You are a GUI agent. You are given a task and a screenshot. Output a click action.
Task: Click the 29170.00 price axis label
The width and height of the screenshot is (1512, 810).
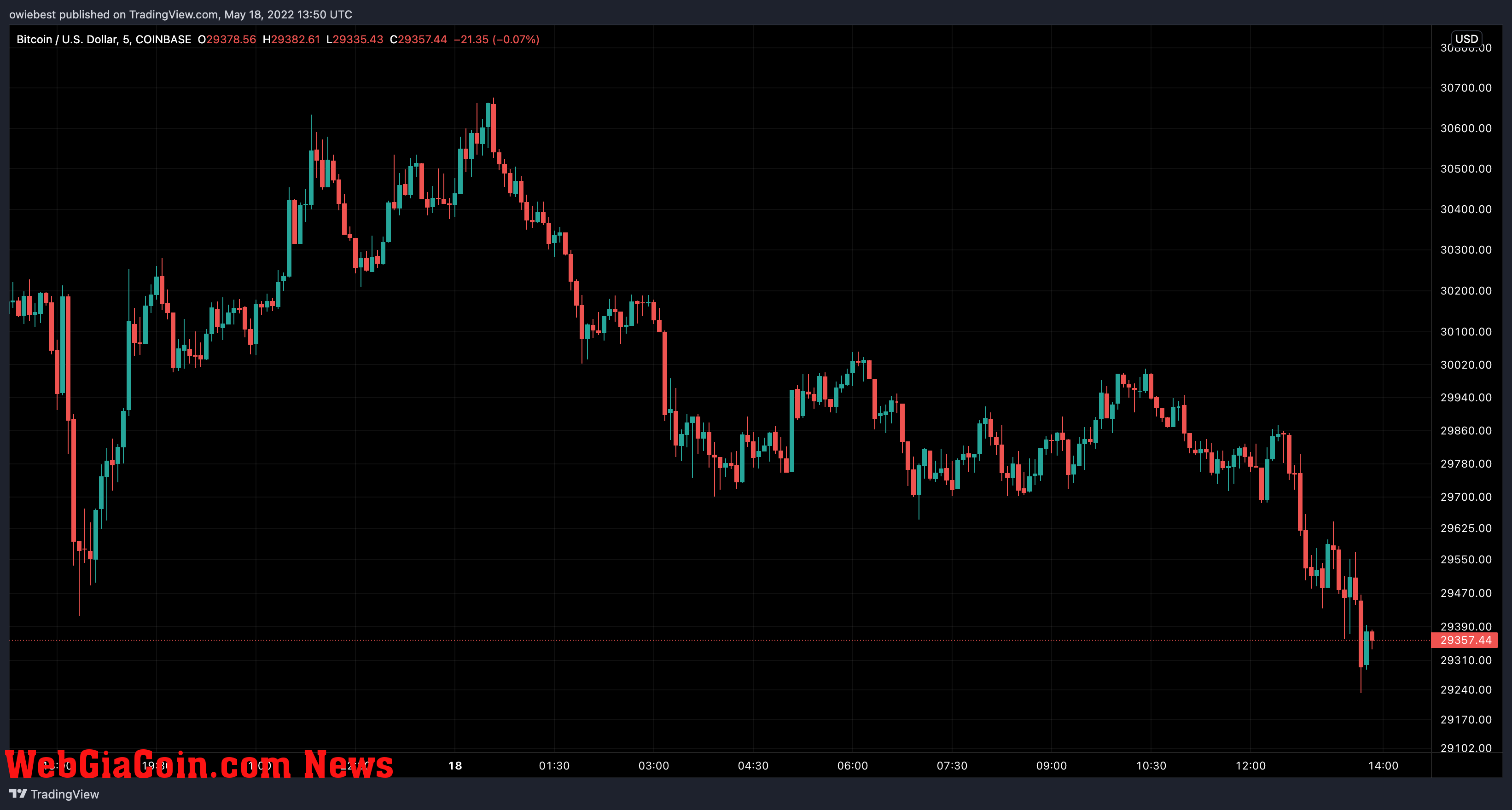[1465, 720]
